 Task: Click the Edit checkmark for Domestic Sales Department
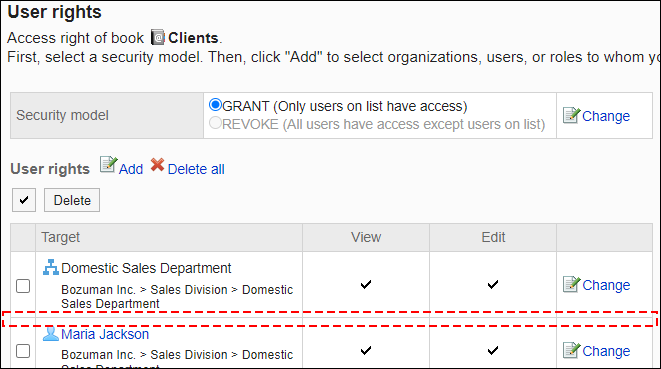click(493, 284)
